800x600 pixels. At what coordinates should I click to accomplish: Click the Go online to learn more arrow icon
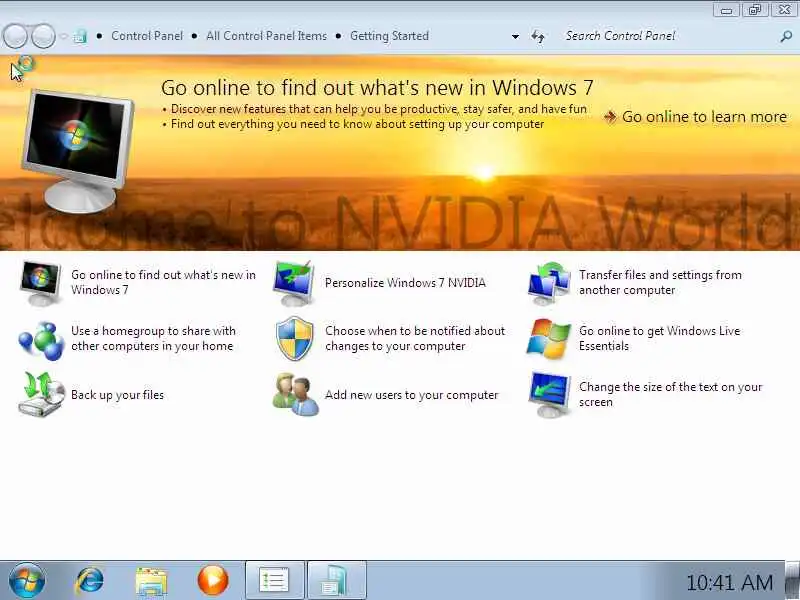pyautogui.click(x=610, y=117)
